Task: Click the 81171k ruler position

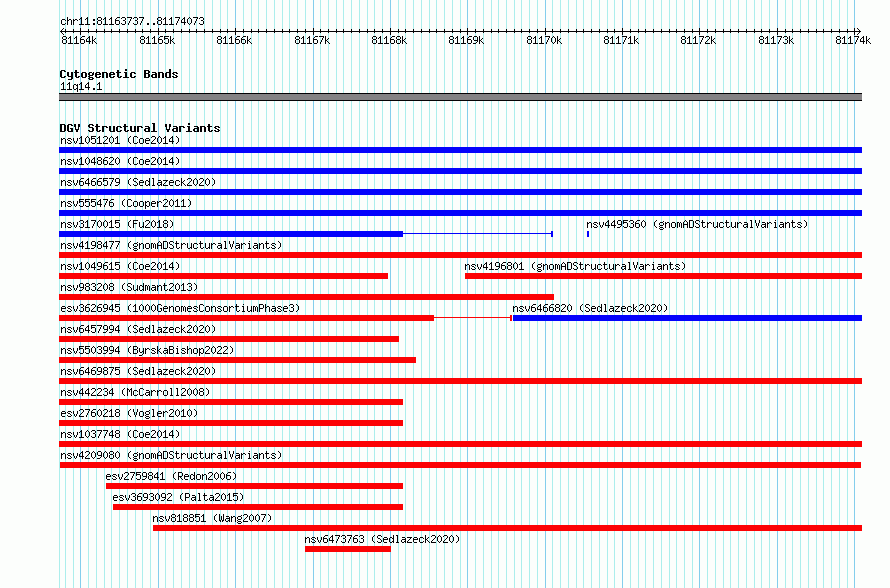Action: point(622,40)
